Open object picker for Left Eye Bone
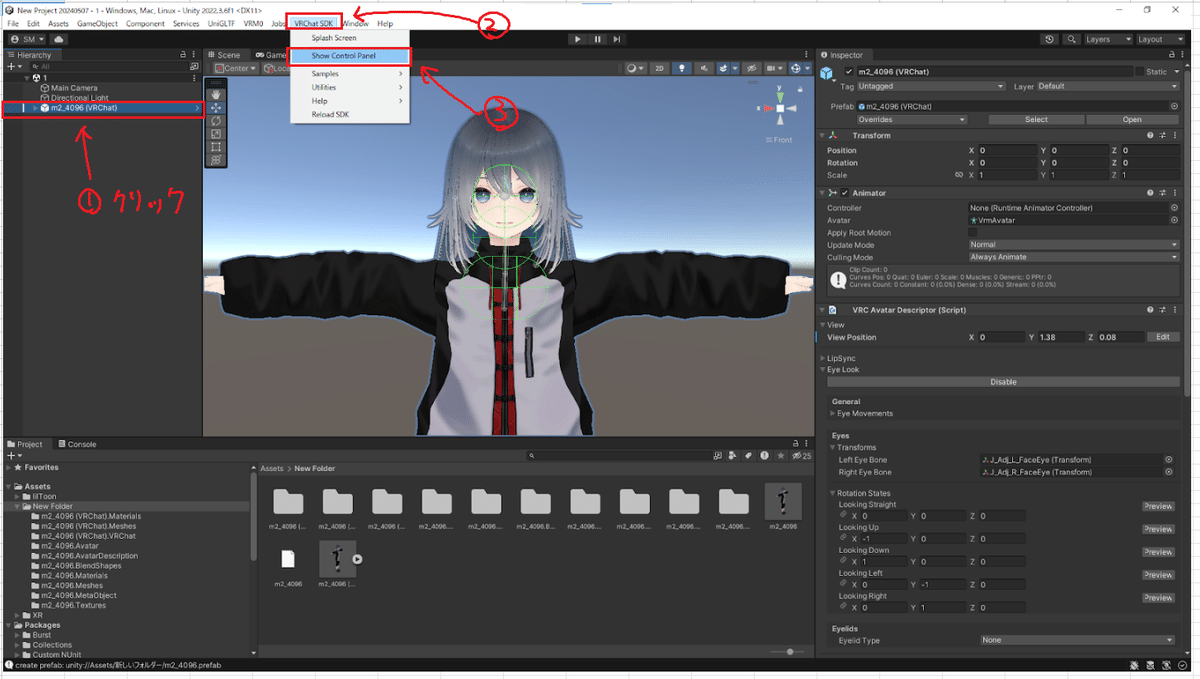1200x679 pixels. pos(1169,460)
